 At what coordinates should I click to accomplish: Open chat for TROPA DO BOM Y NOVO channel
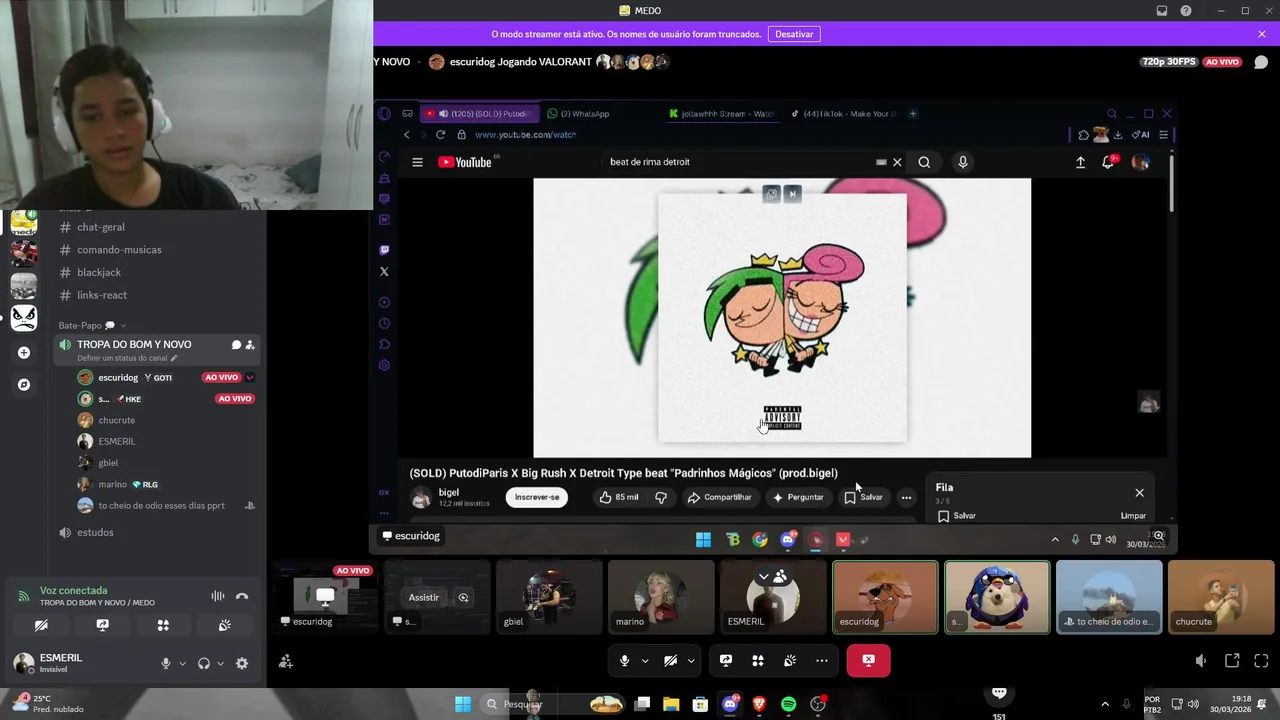236,345
